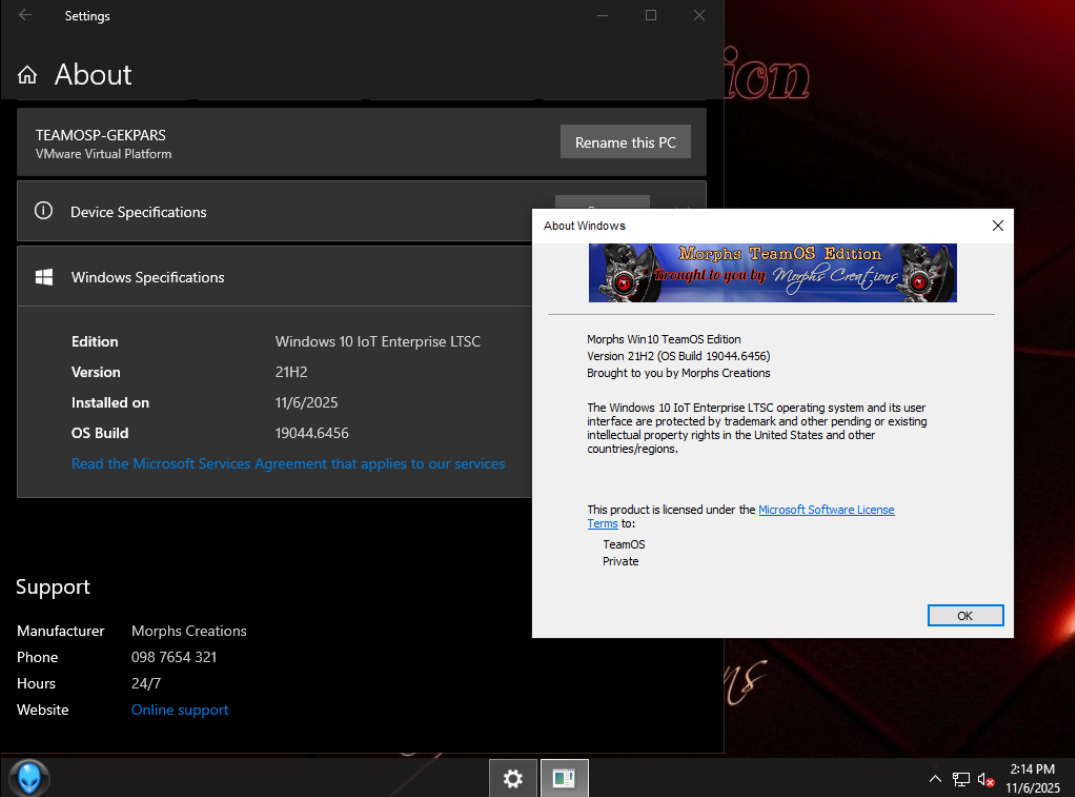Click the Windows logo in Windows Specifications

[x=44, y=277]
